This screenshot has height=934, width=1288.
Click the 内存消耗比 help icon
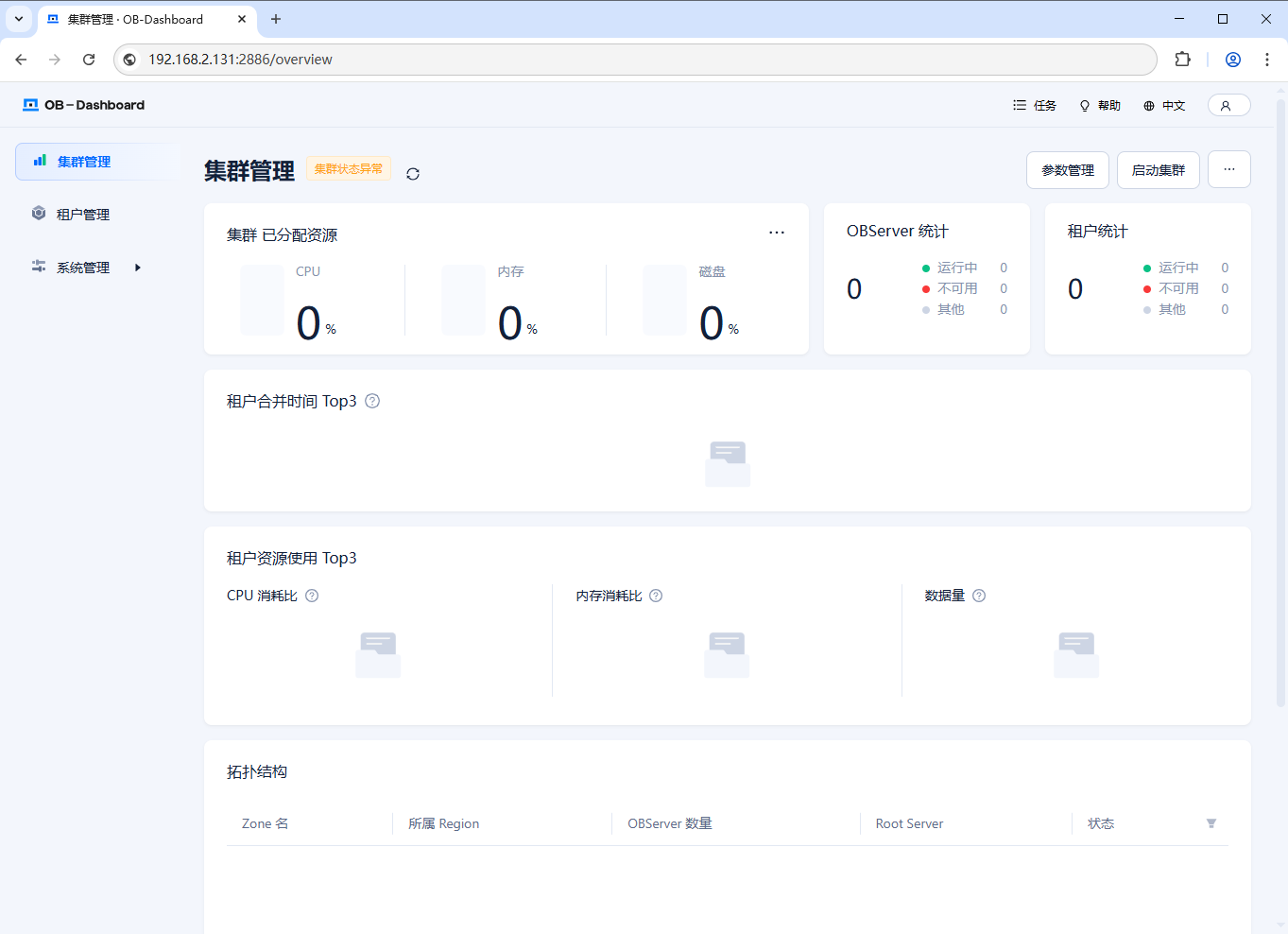tap(656, 596)
